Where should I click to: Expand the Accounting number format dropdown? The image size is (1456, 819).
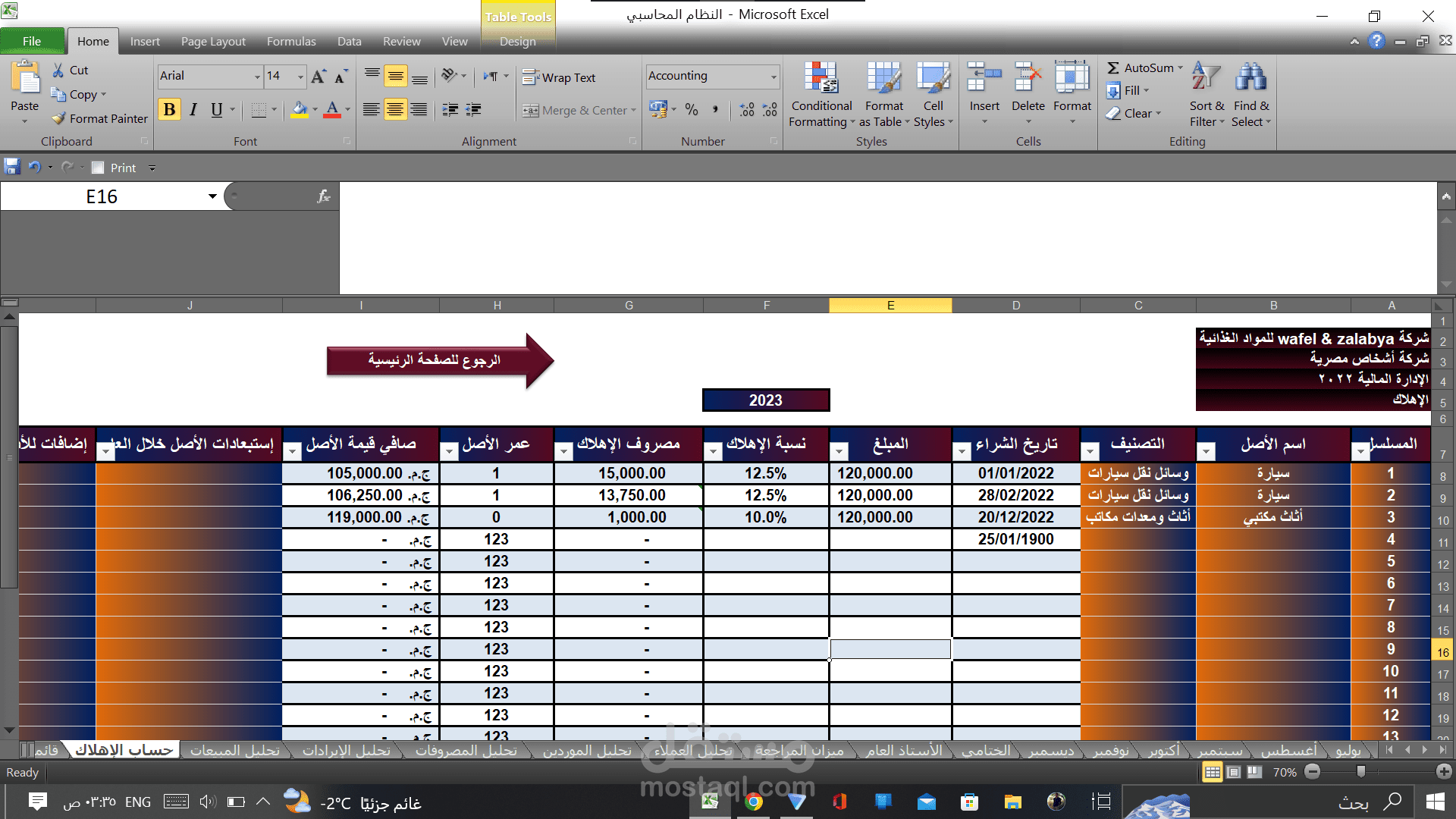[x=773, y=77]
